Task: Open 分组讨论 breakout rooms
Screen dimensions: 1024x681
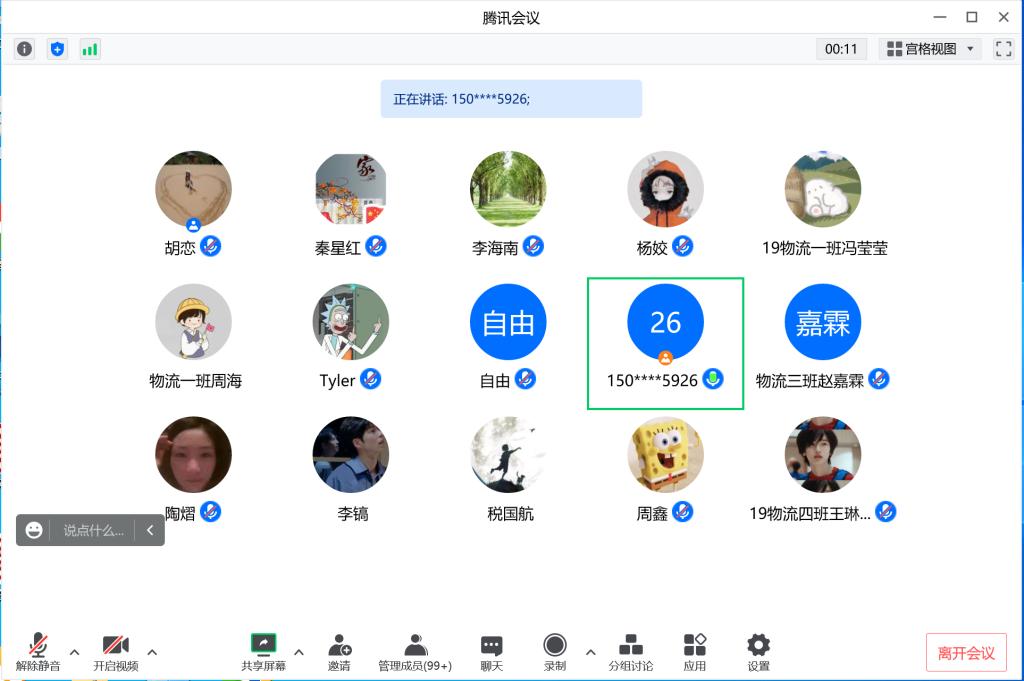Action: pos(631,650)
